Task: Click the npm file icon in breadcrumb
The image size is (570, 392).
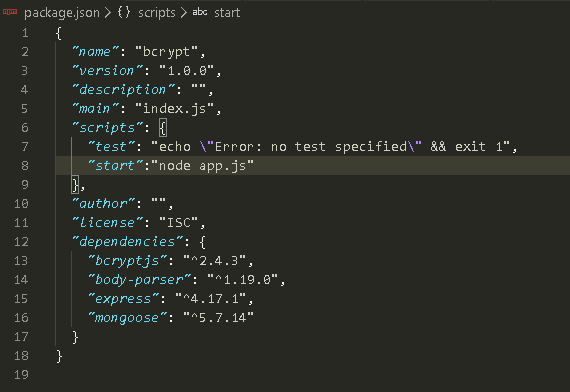Action: click(x=9, y=12)
